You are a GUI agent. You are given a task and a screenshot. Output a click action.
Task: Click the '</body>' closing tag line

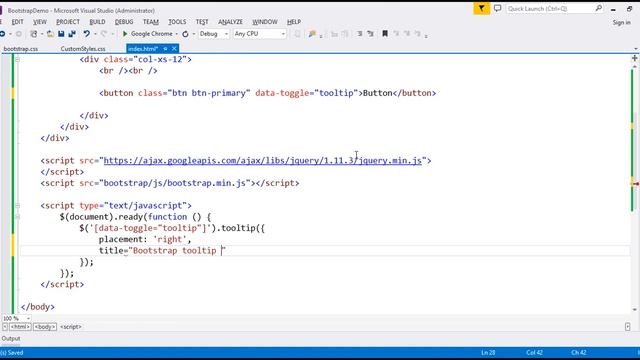[38, 307]
